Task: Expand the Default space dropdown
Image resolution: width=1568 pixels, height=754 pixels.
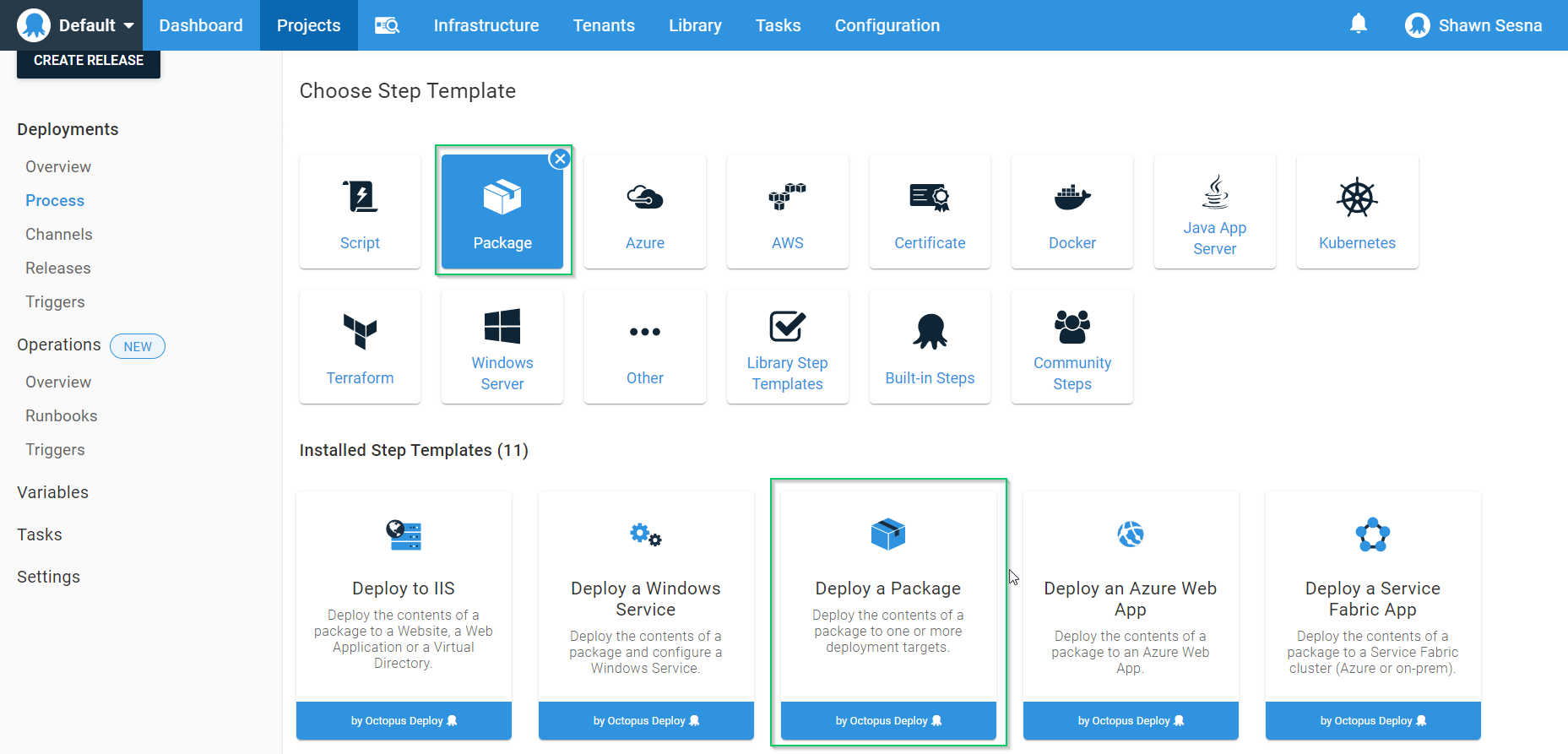Action: (x=76, y=25)
